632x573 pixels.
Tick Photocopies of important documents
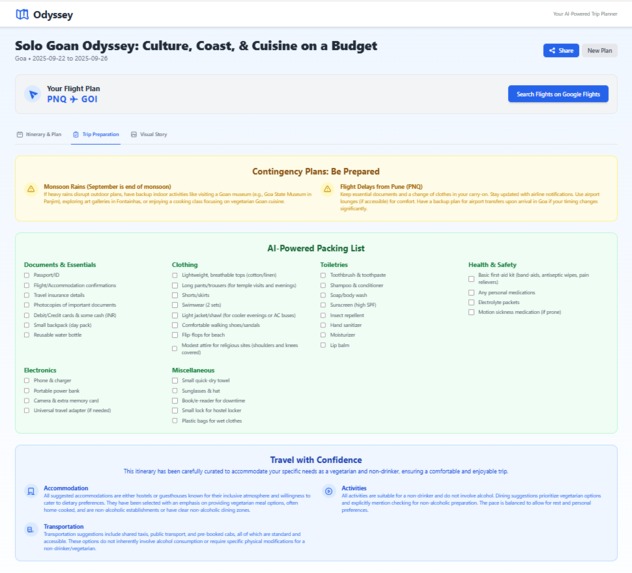(x=27, y=305)
